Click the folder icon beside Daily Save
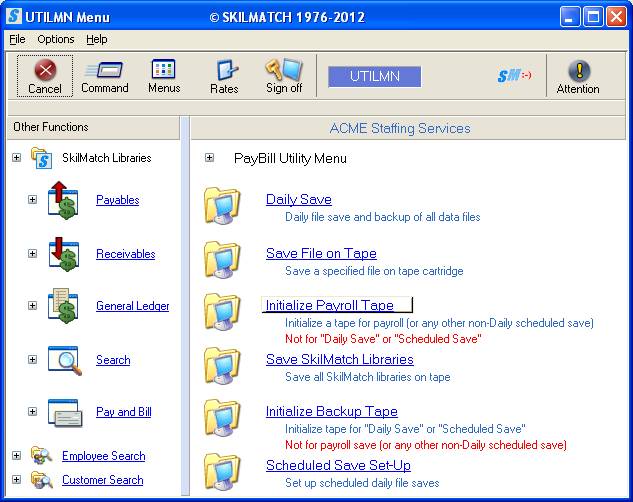Screen dimensions: 633x502 pyautogui.click(x=222, y=205)
